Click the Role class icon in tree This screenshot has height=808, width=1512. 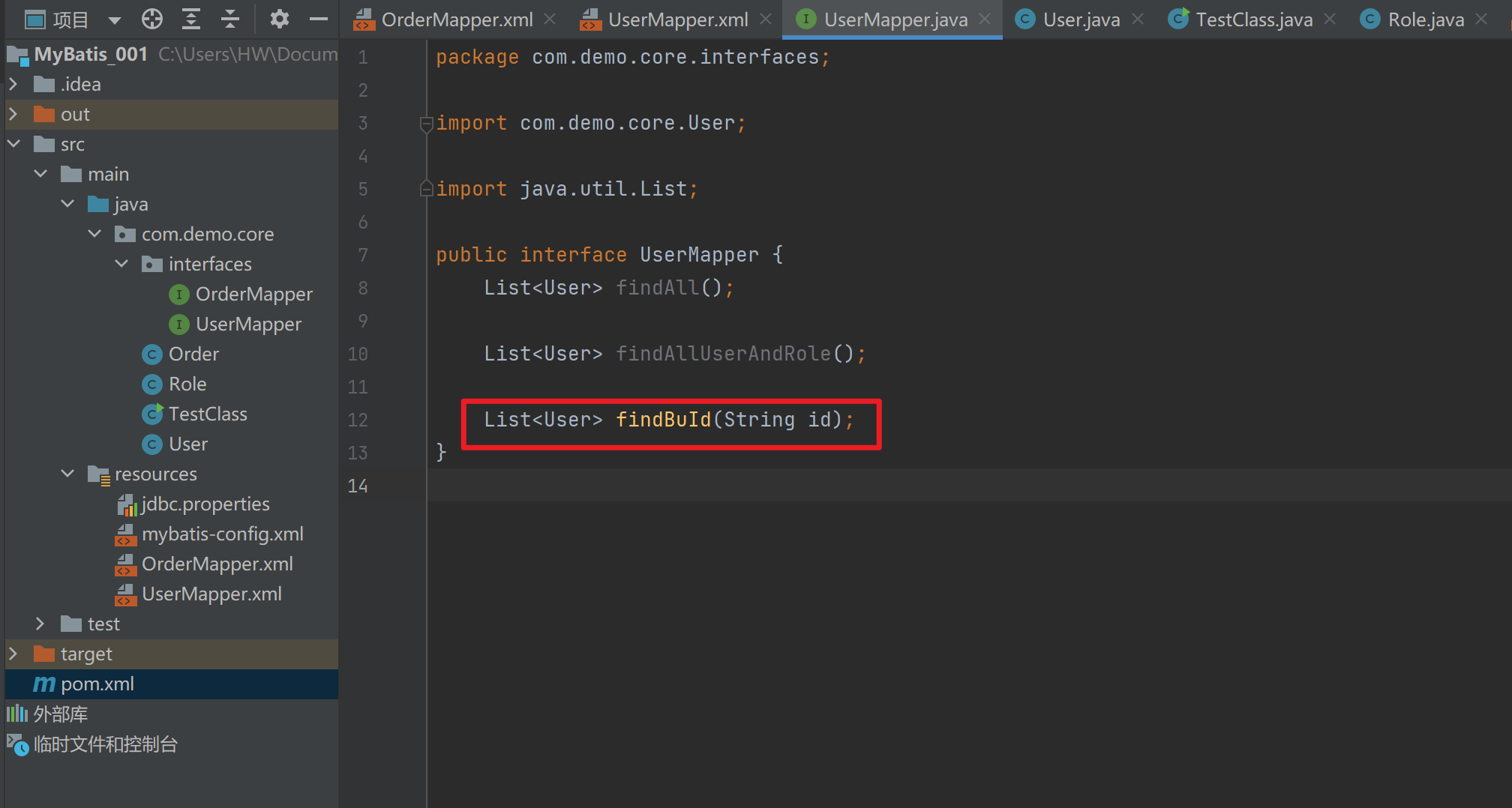[x=151, y=385]
